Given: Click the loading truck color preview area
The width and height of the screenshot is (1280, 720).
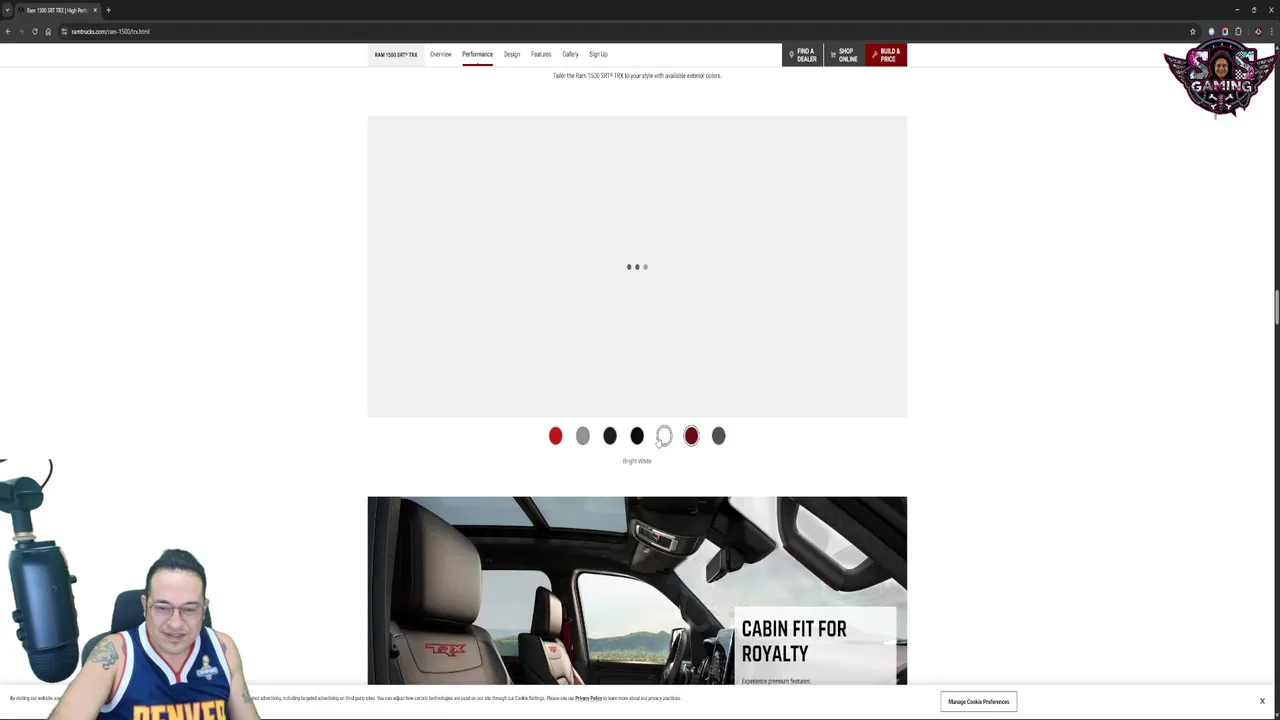Looking at the screenshot, I should coord(637,266).
